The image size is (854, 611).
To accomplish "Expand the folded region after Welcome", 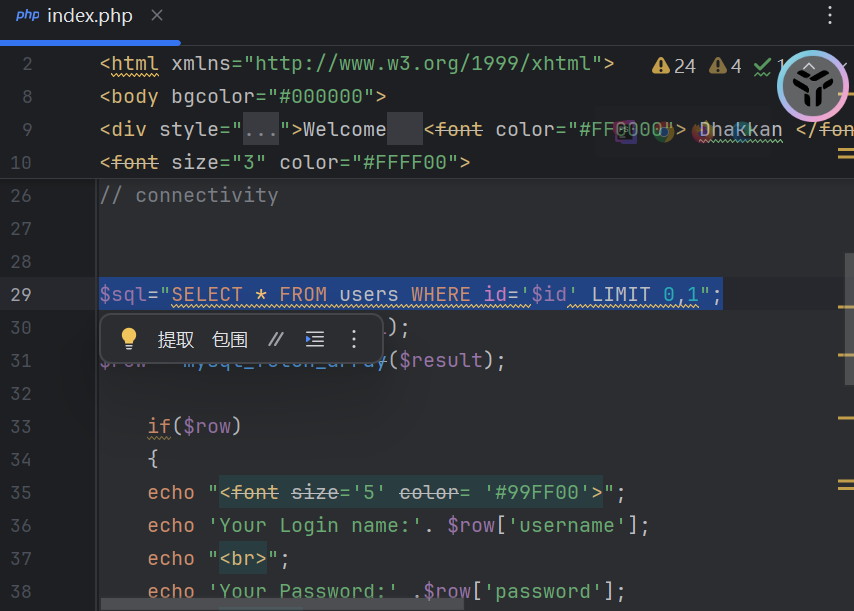I will 405,129.
